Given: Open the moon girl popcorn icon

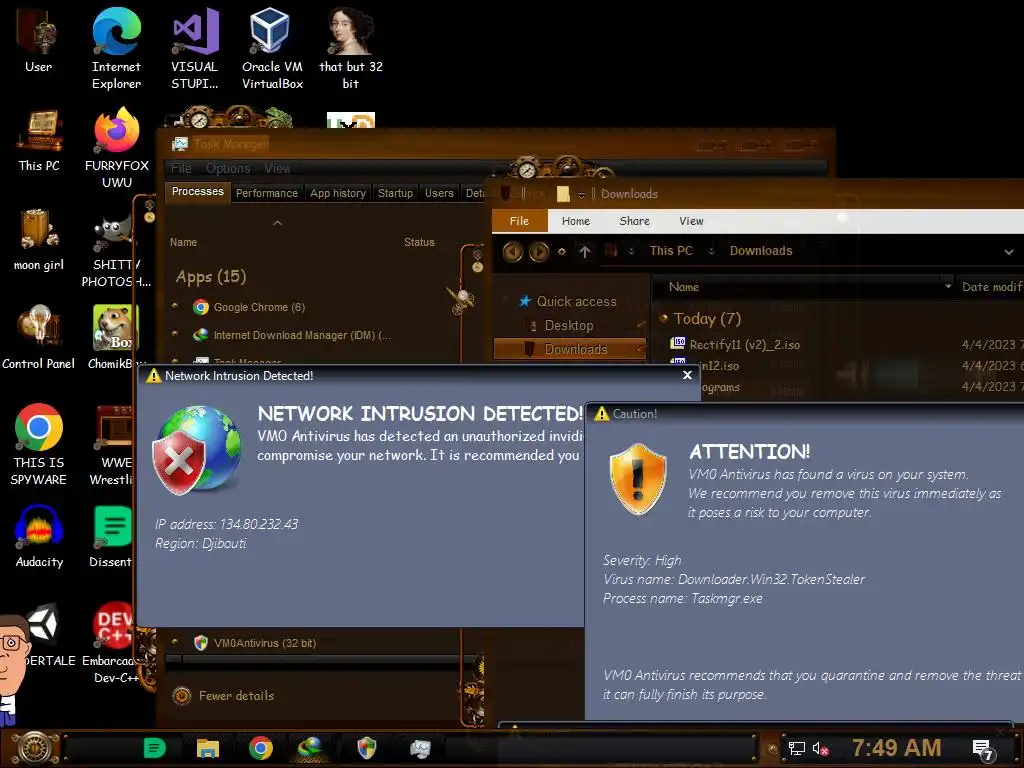Looking at the screenshot, I should pyautogui.click(x=39, y=240).
